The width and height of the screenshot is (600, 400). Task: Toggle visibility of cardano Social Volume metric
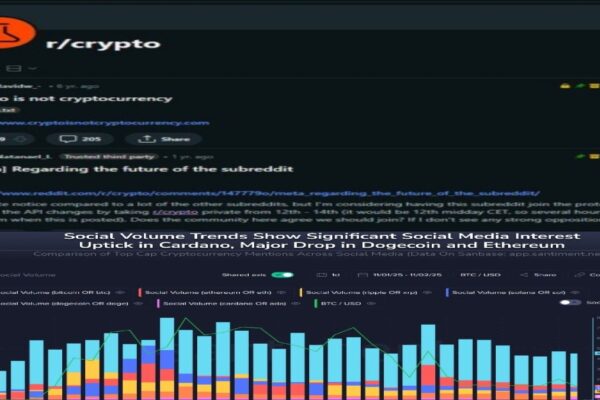295,304
